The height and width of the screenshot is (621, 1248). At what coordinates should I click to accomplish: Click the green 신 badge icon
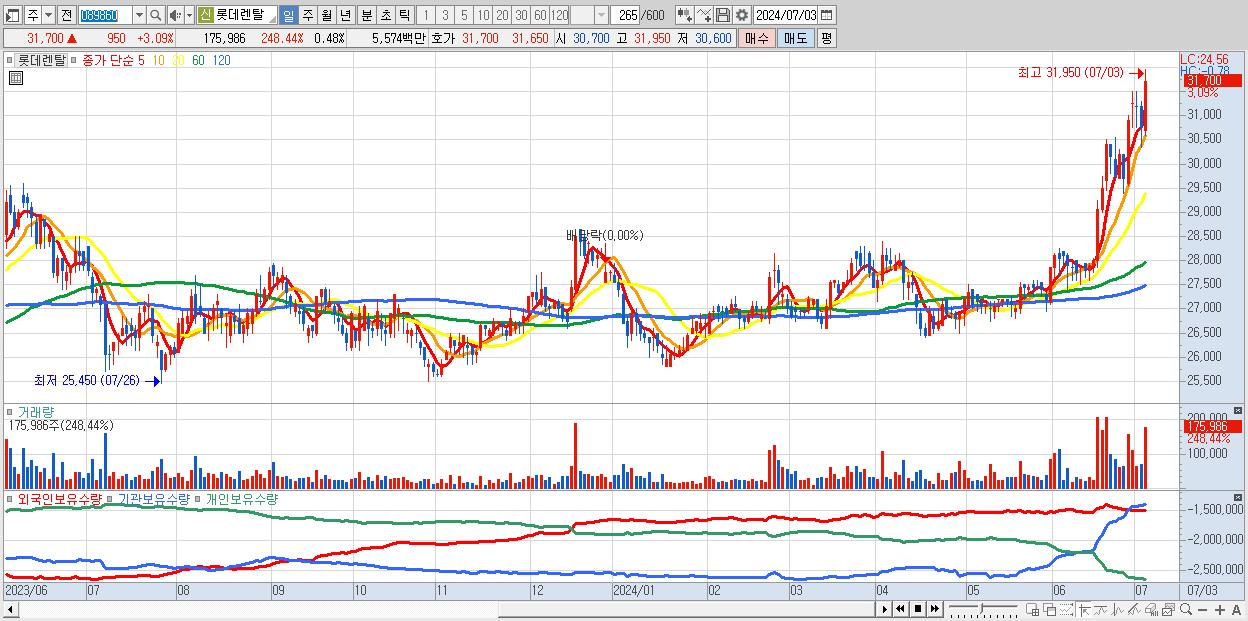(x=205, y=15)
